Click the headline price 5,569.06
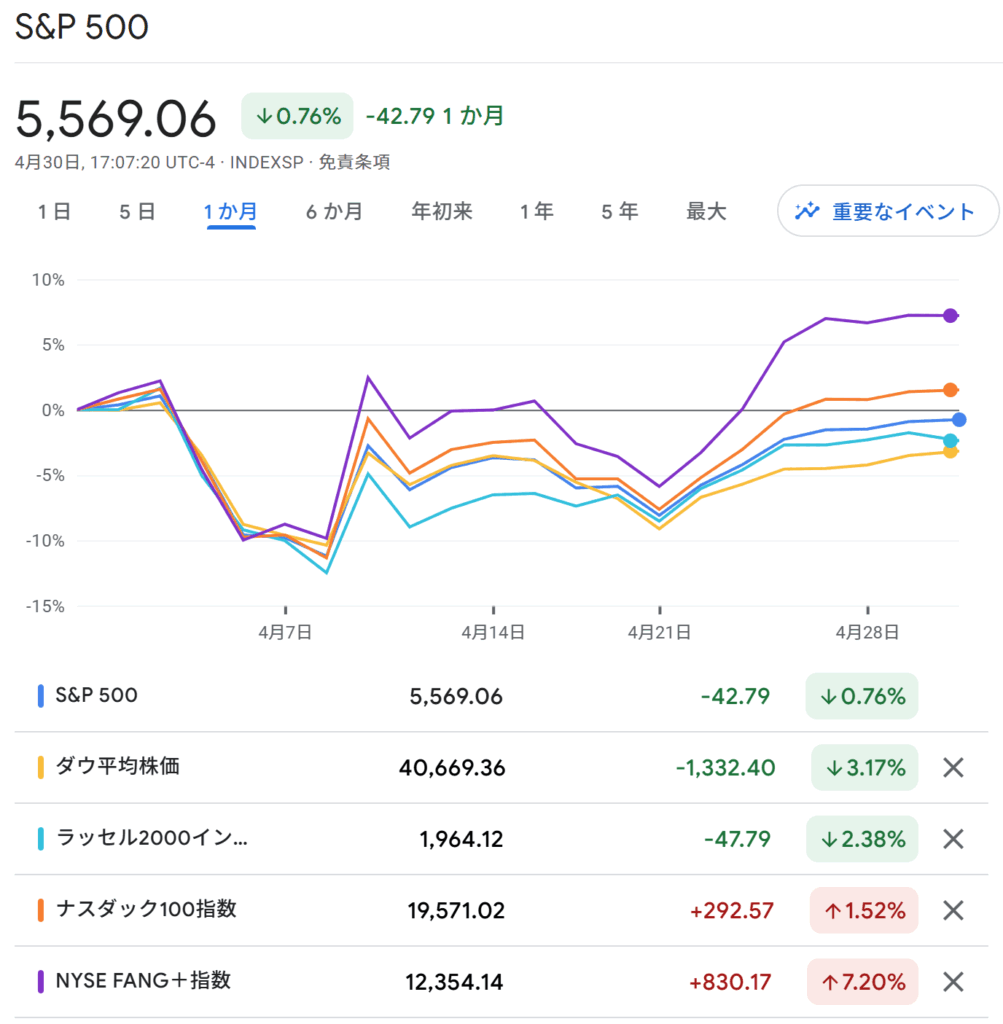Screen dimensions: 1003x1024 point(116,119)
